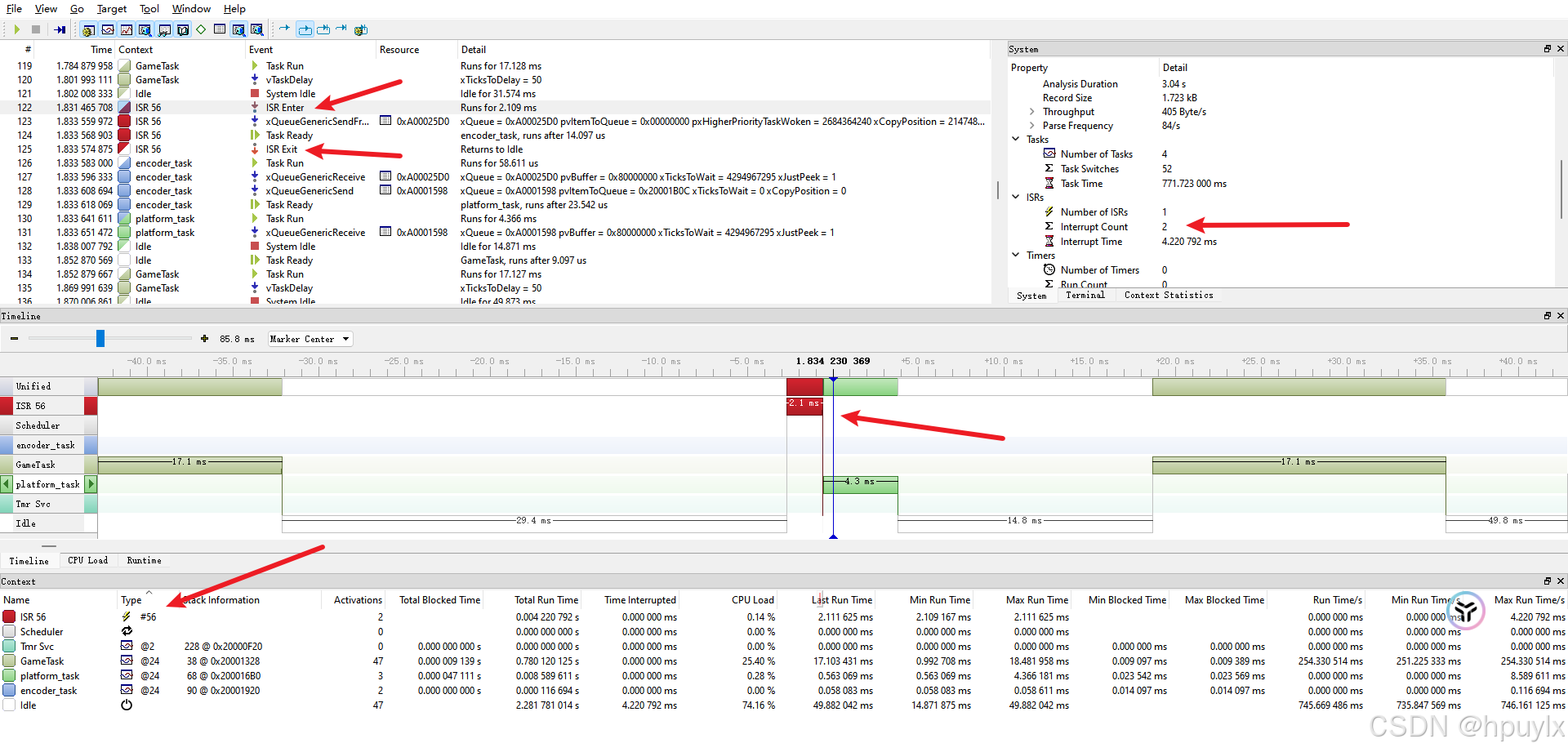Viewport: 1568px width, 752px height.
Task: Open the System panel gear toolbar icon
Action: [x=87, y=29]
